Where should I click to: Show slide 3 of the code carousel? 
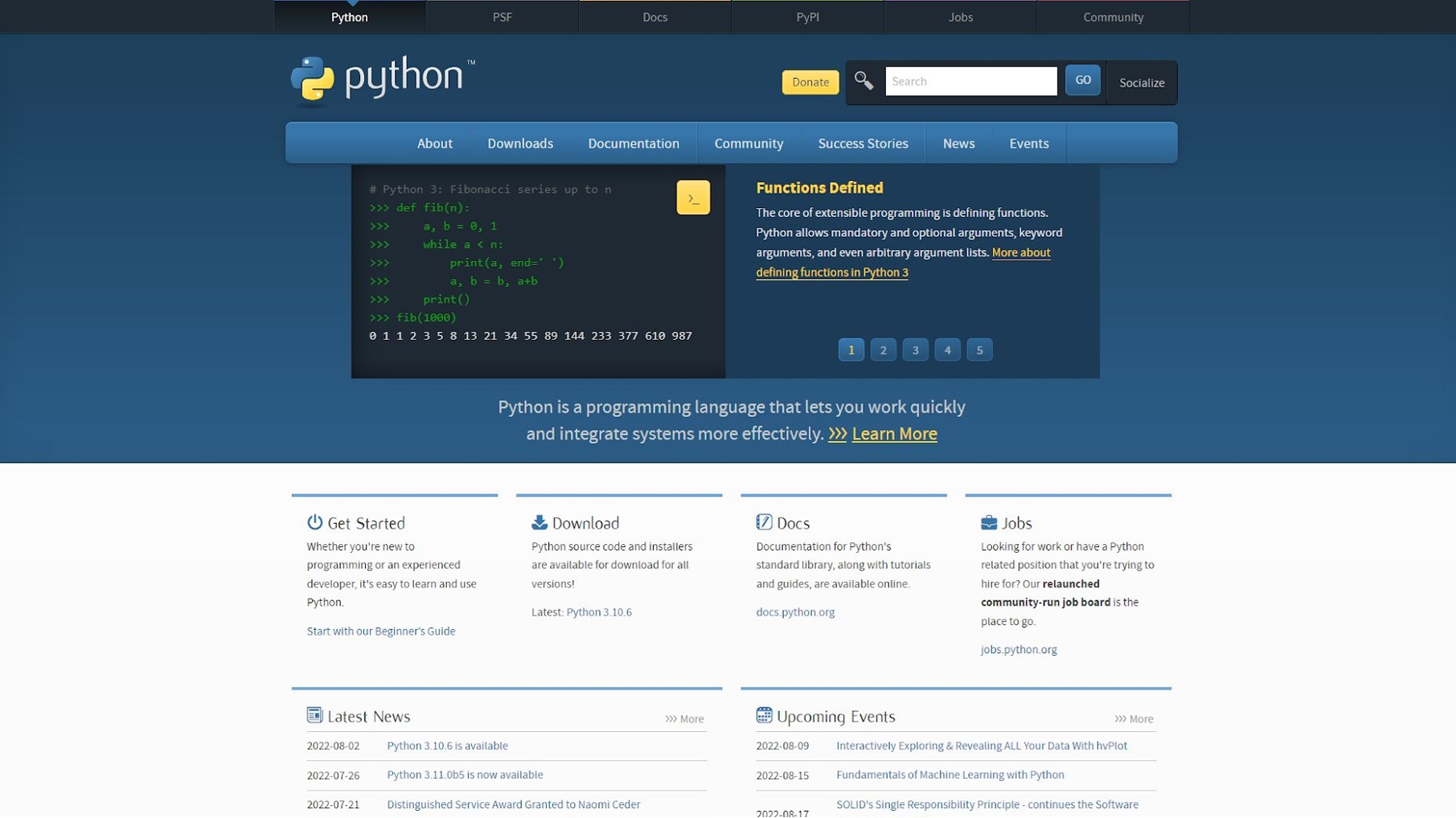click(x=916, y=350)
